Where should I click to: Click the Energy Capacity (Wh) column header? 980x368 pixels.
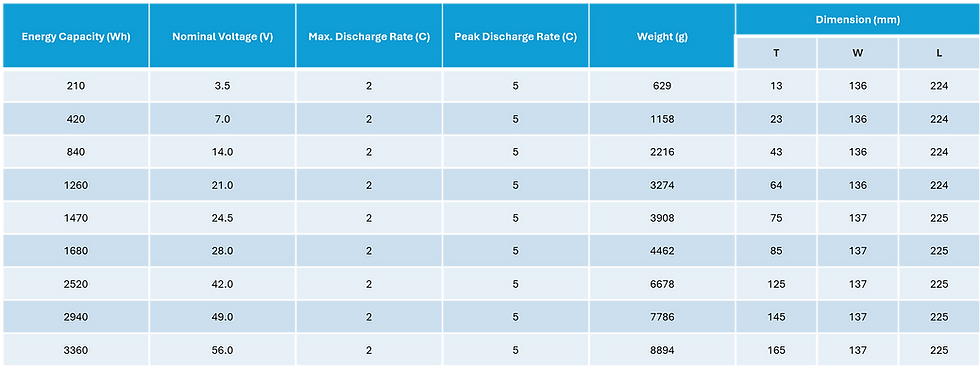tap(76, 36)
